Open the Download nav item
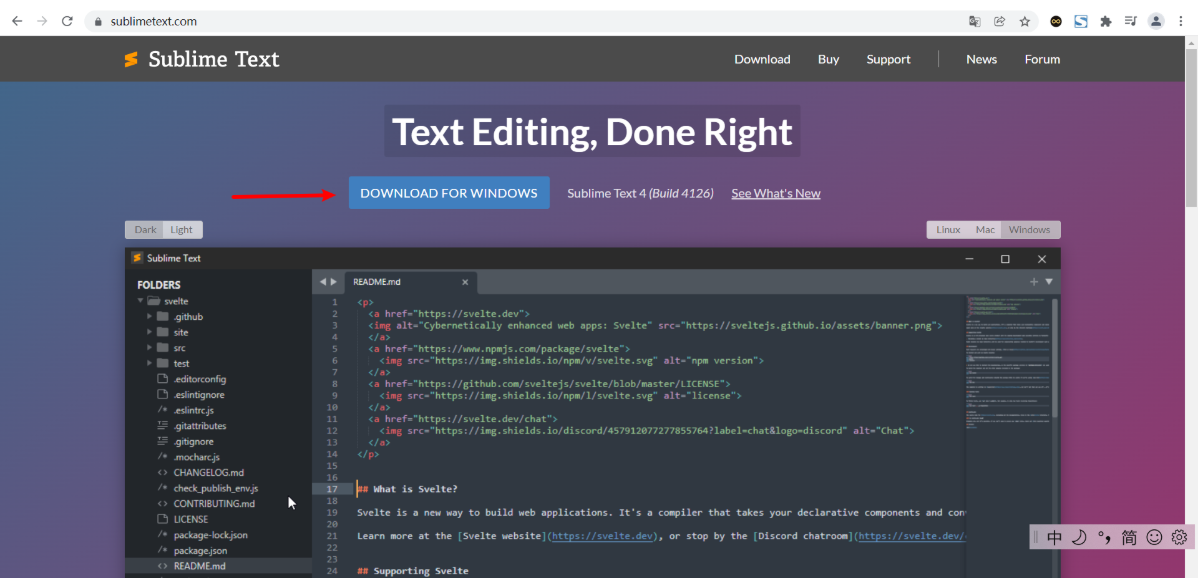Viewport: 1201px width, 580px height. [762, 59]
